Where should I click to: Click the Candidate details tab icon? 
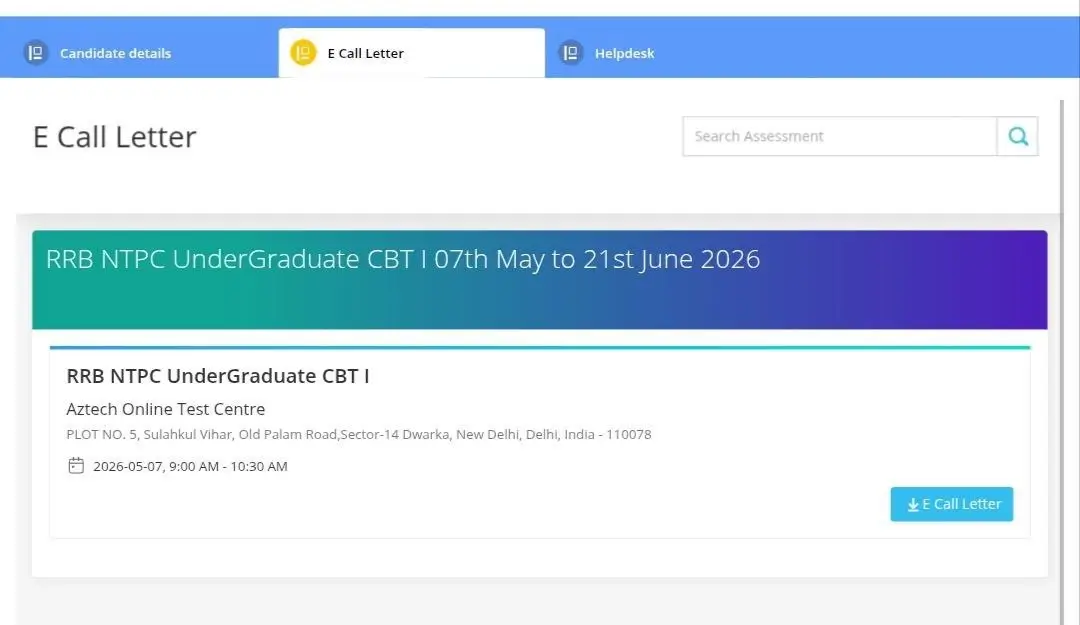pos(36,52)
